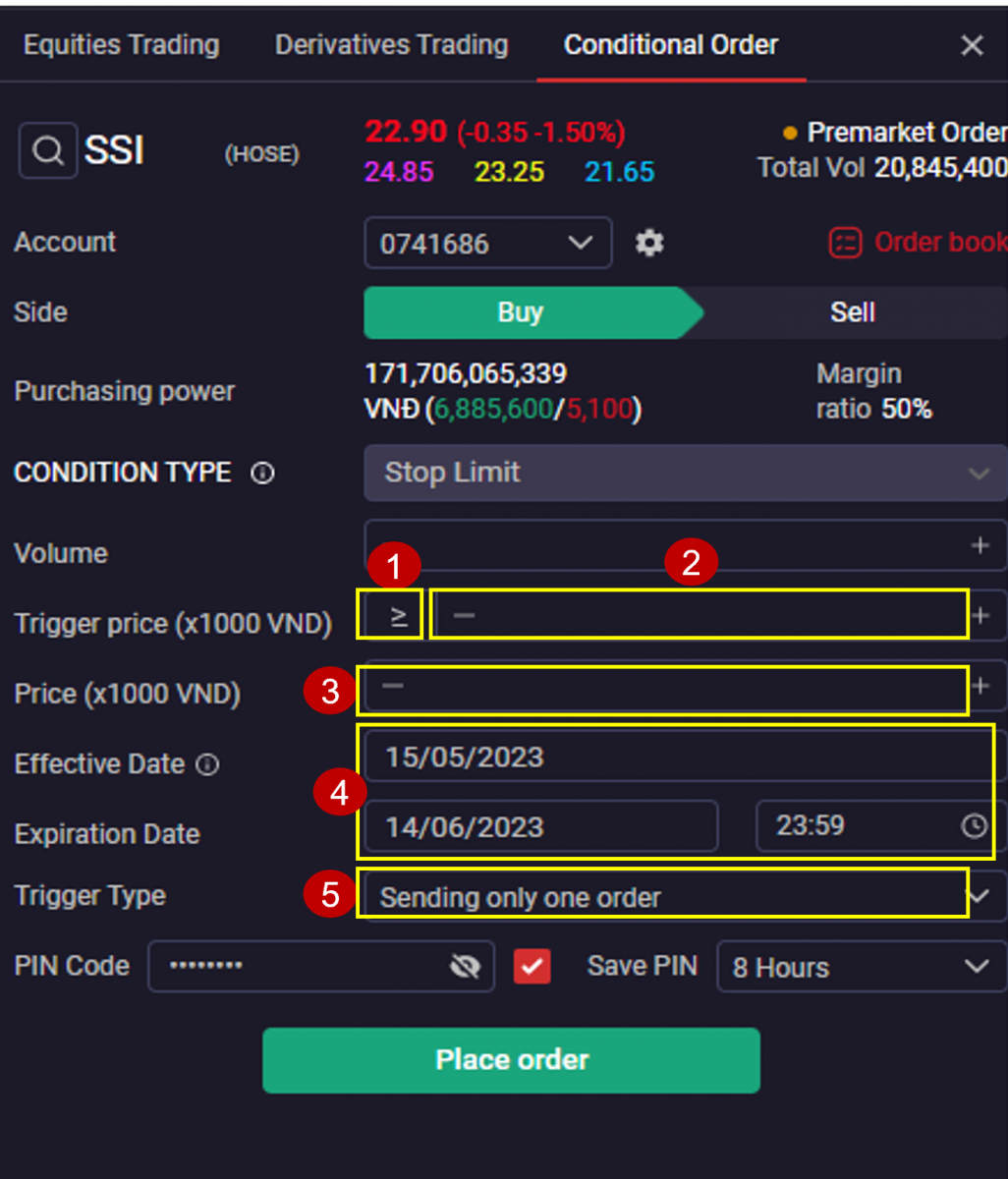The width and height of the screenshot is (1008, 1179).
Task: Click the Effective Date info icon
Action: click(207, 764)
